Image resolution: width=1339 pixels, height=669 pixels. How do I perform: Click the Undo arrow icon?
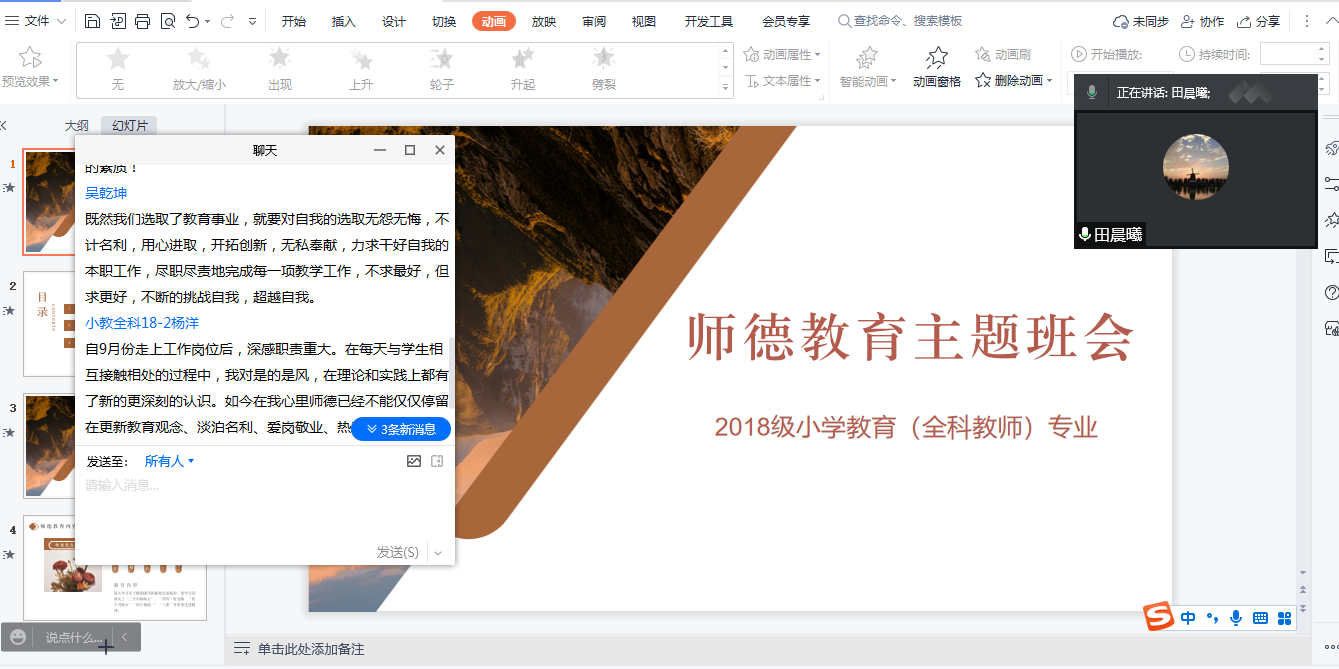(x=193, y=21)
